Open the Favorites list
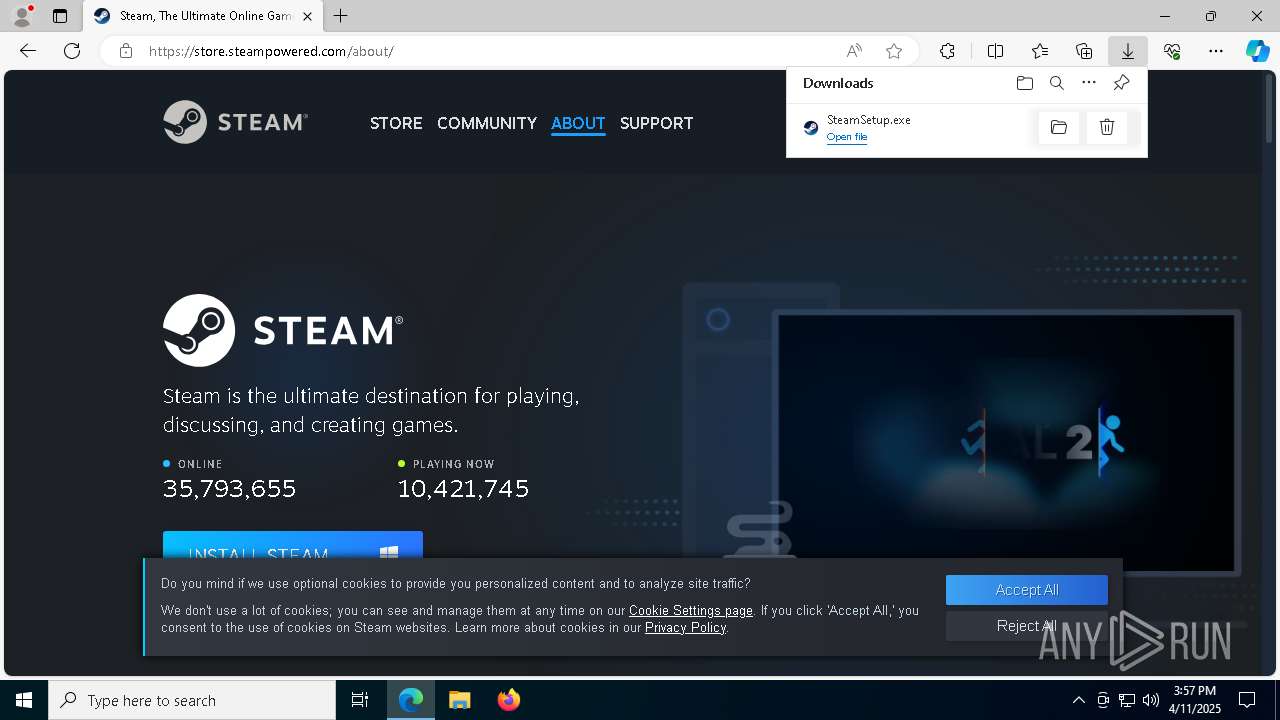1280x720 pixels. coord(1040,51)
